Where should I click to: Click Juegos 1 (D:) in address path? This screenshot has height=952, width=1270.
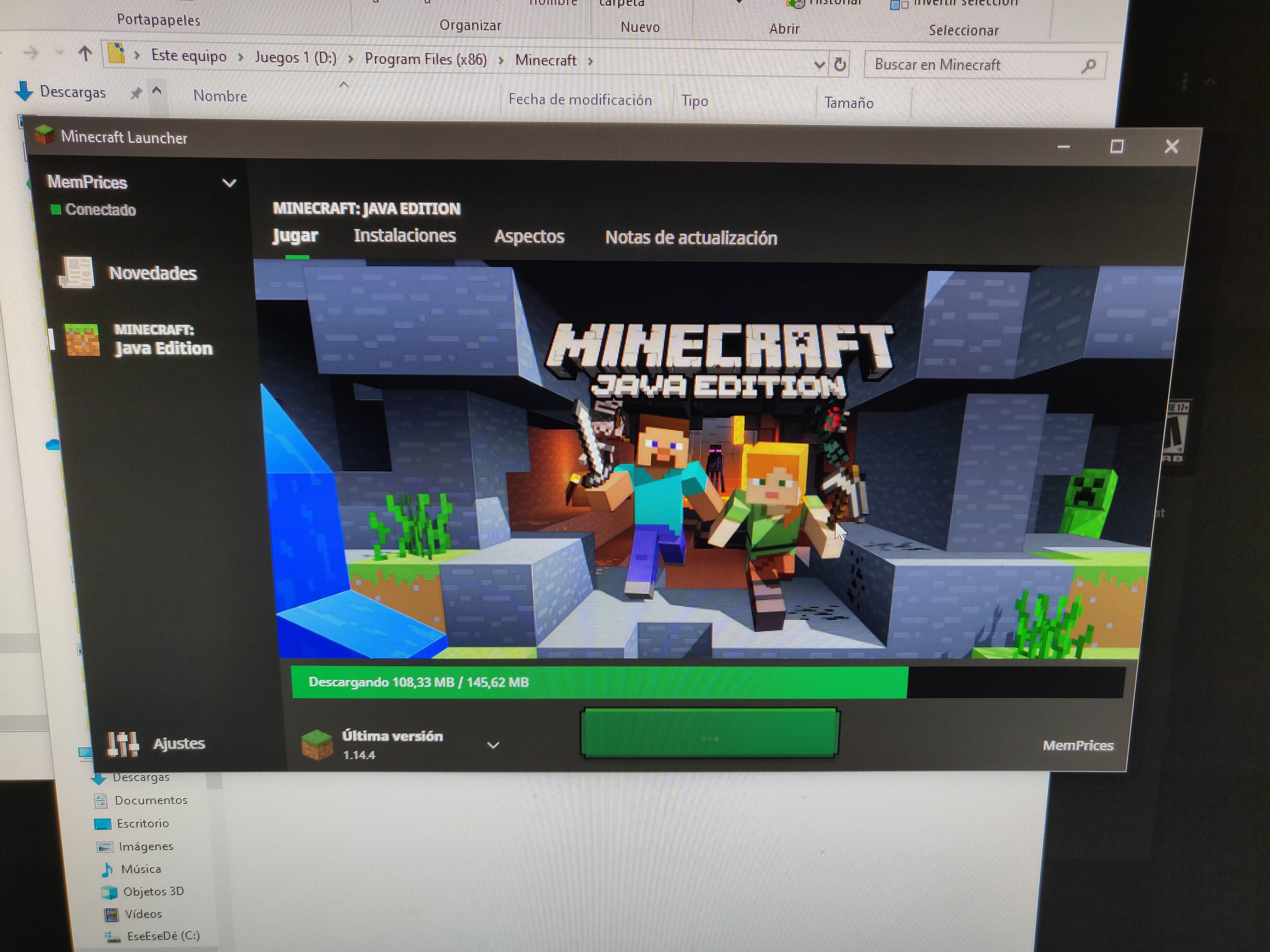click(x=296, y=58)
